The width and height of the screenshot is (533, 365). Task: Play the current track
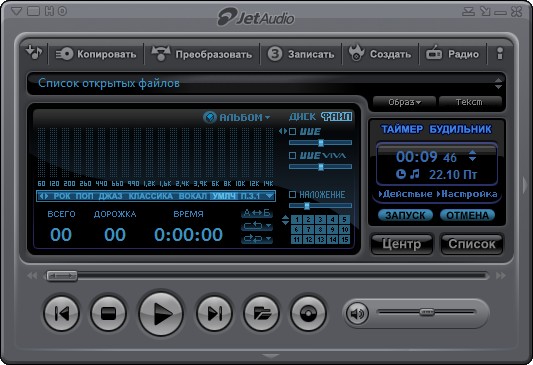(x=161, y=313)
